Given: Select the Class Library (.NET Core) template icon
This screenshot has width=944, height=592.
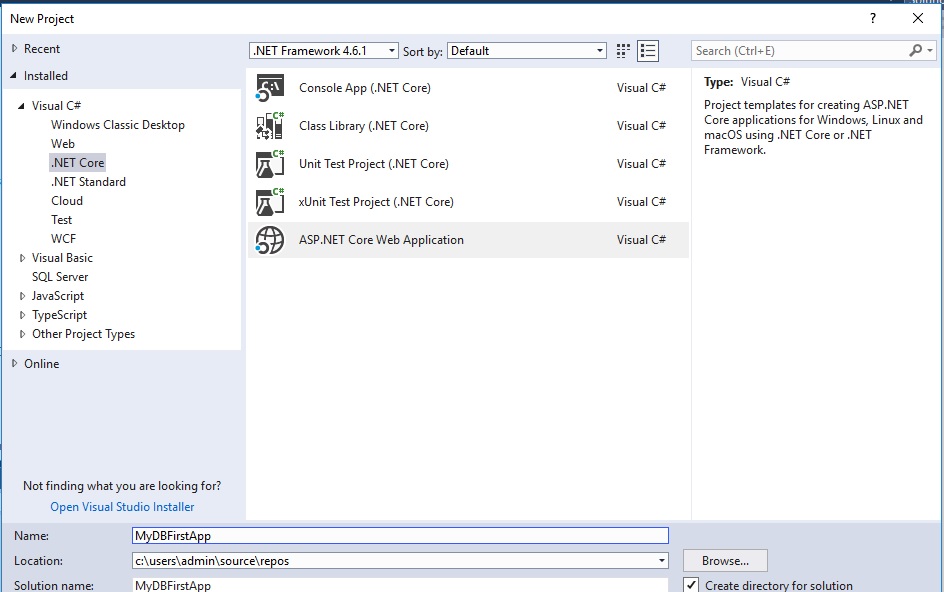Looking at the screenshot, I should pyautogui.click(x=270, y=125).
